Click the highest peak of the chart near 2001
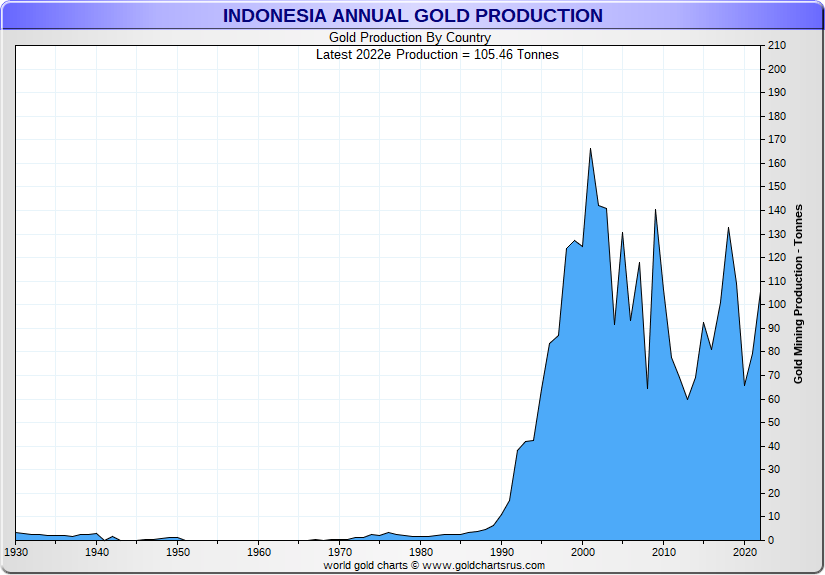This screenshot has width=825, height=575. tap(590, 149)
